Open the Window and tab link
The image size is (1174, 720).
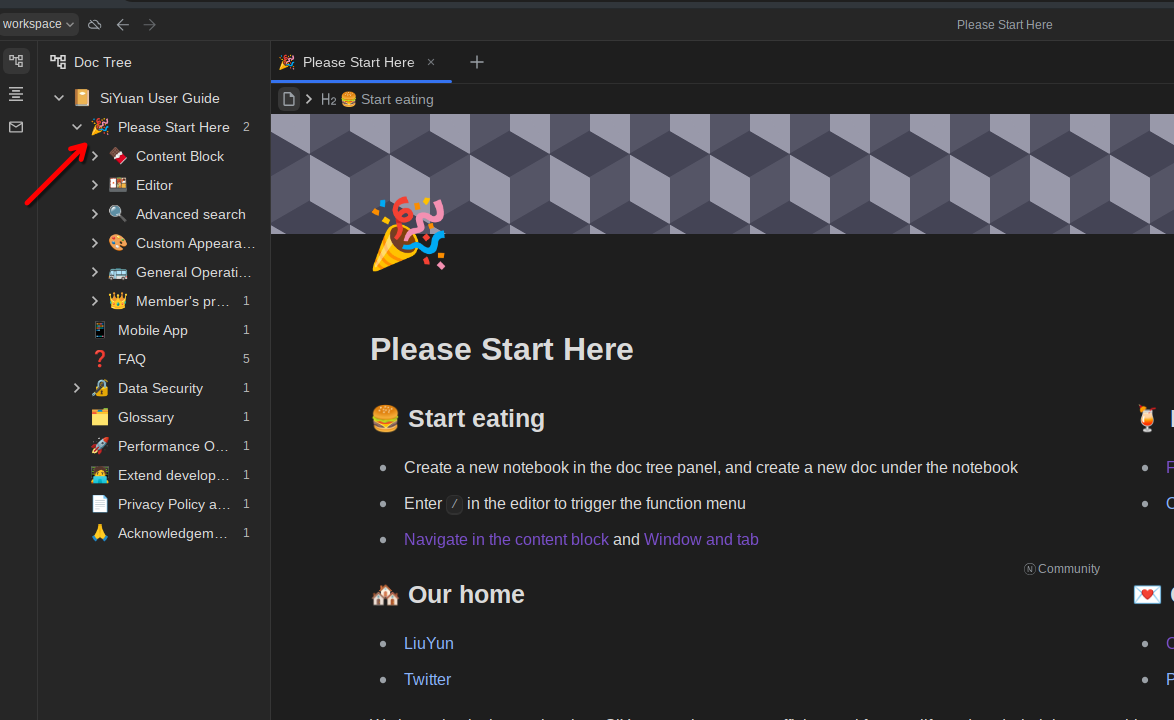click(x=701, y=540)
